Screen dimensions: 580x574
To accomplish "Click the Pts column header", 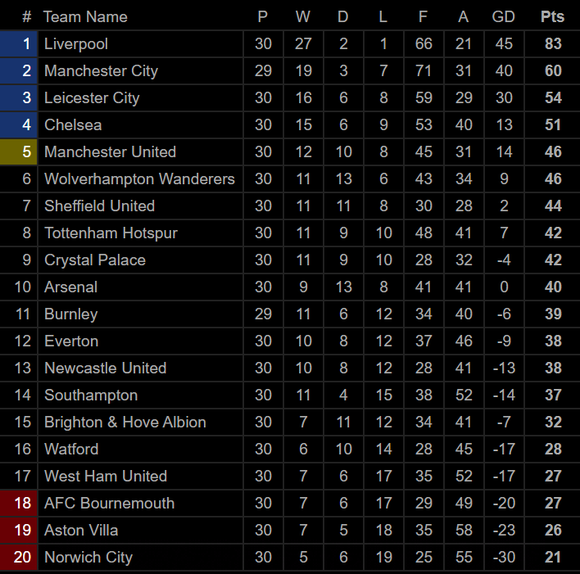I will (x=552, y=17).
